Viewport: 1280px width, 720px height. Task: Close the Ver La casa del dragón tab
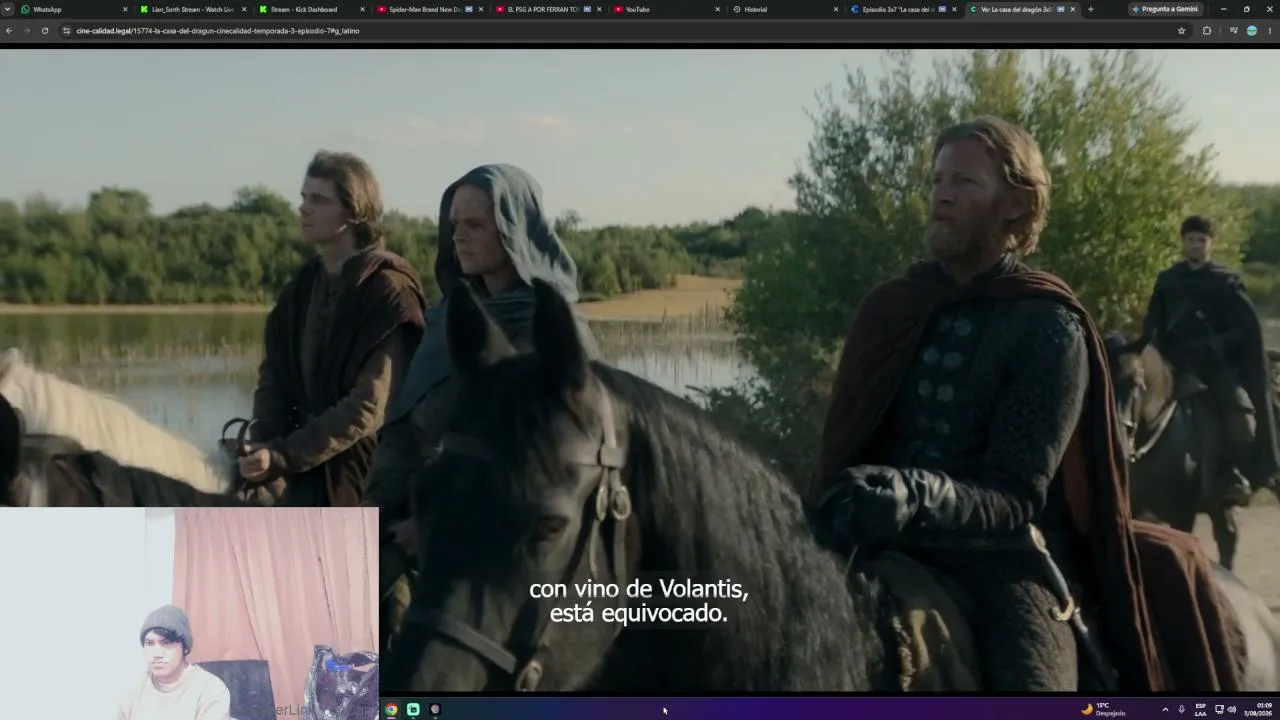point(1073,9)
